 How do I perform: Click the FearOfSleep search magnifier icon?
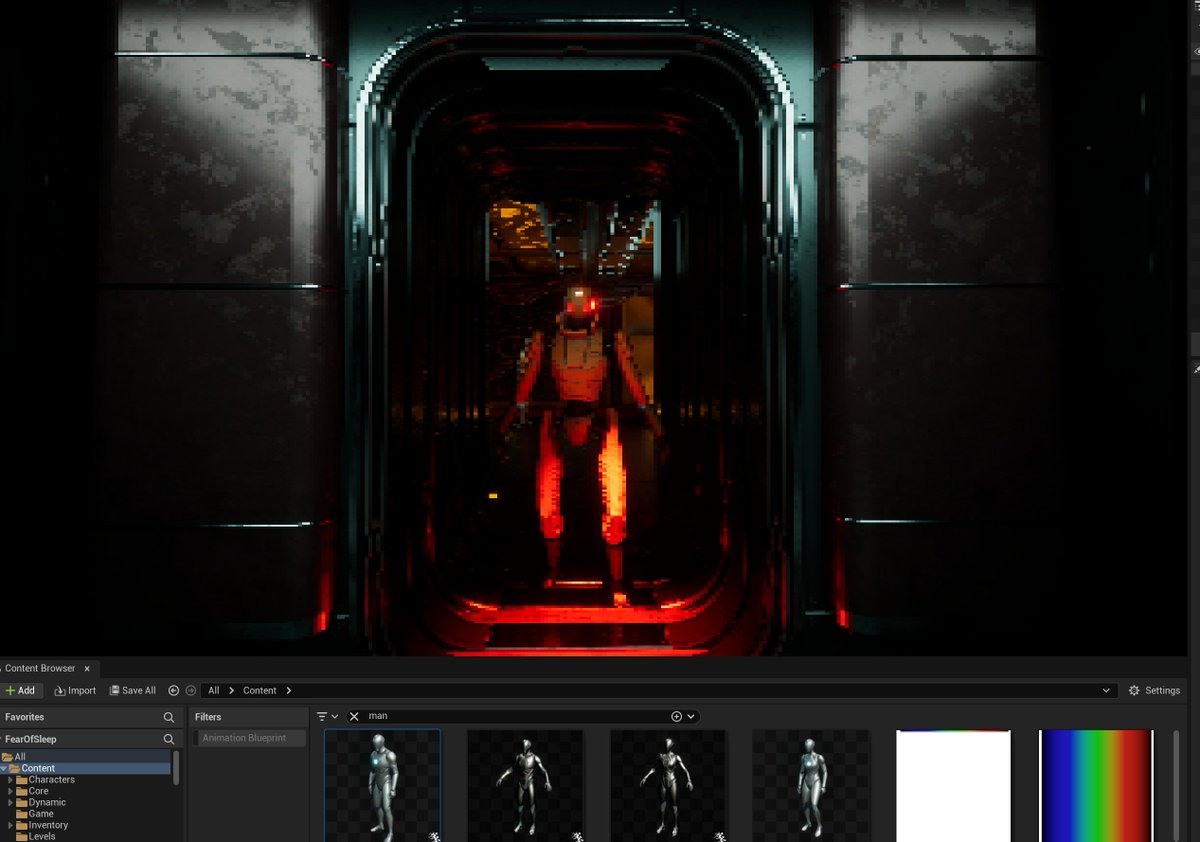pos(168,738)
